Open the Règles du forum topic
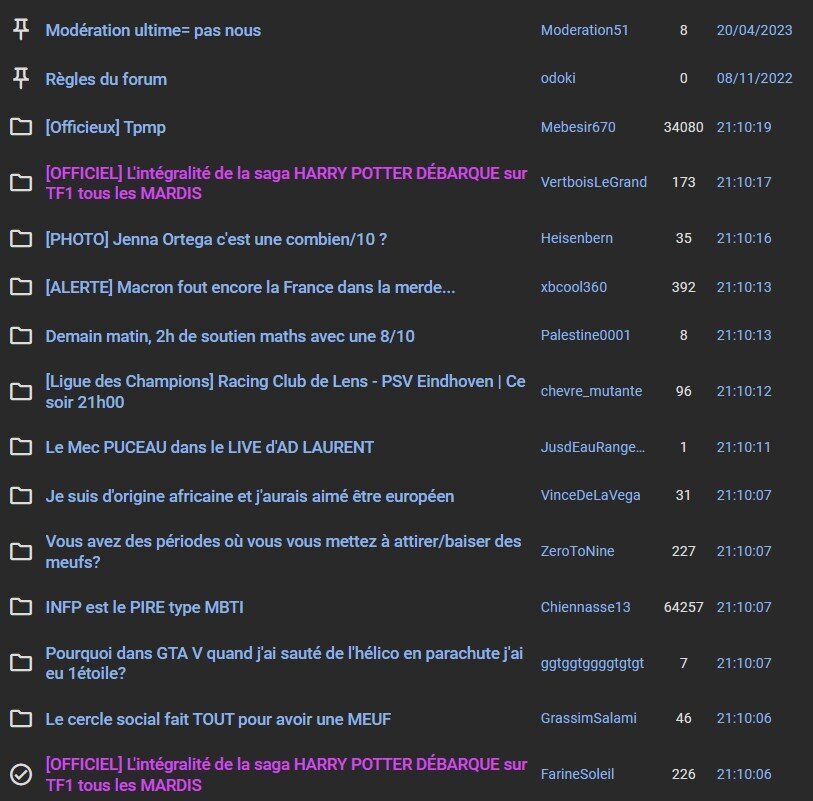The height and width of the screenshot is (801, 813). pyautogui.click(x=106, y=79)
